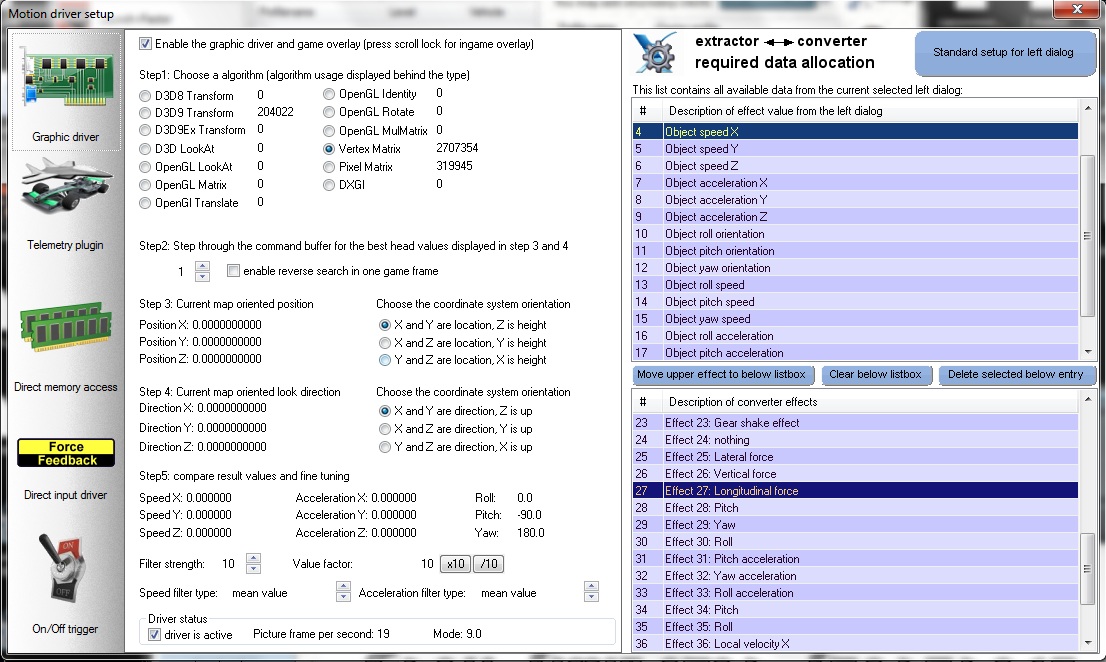Divide value factor with /10 button
The image size is (1106, 662).
tap(489, 564)
